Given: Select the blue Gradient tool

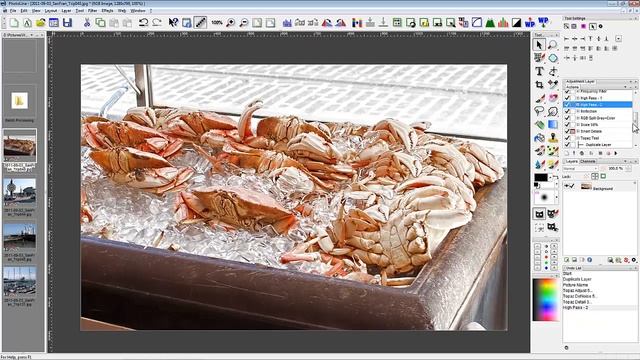Looking at the screenshot, I should pyautogui.click(x=553, y=124).
